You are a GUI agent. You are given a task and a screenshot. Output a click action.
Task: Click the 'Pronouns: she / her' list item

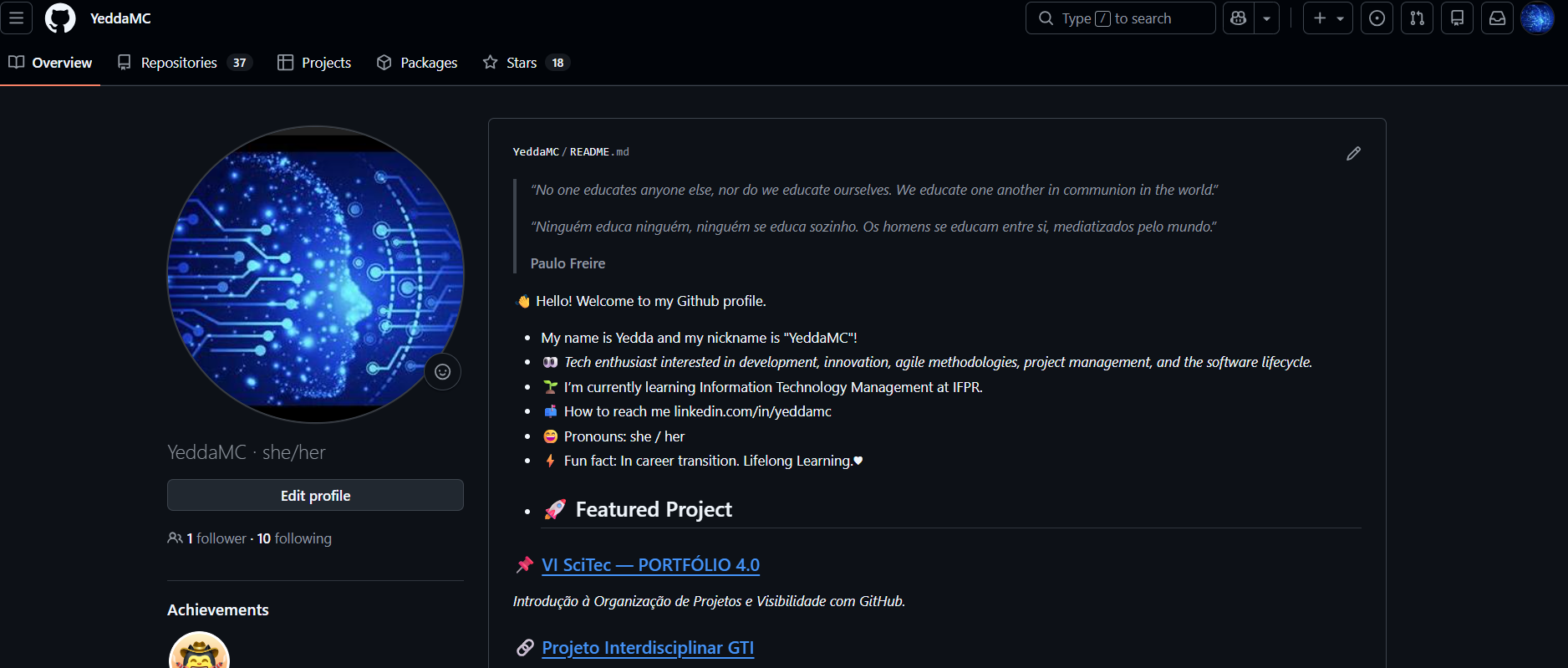624,436
